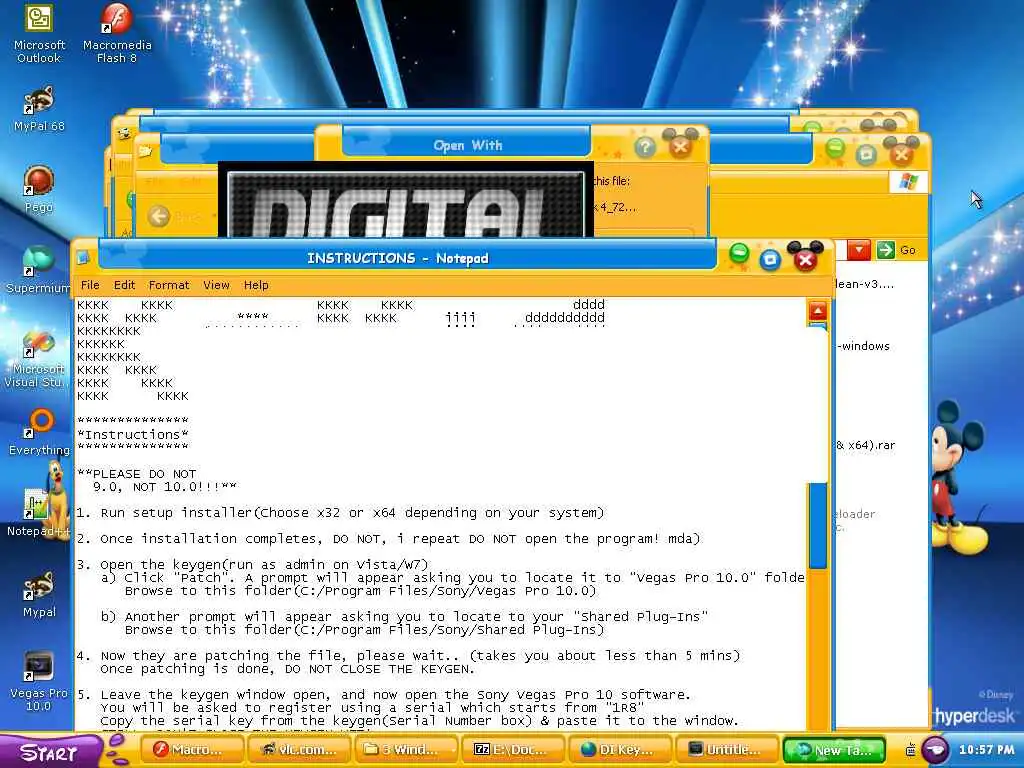This screenshot has width=1024, height=768.
Task: Click the system tray purple round icon
Action: pyautogui.click(x=935, y=749)
